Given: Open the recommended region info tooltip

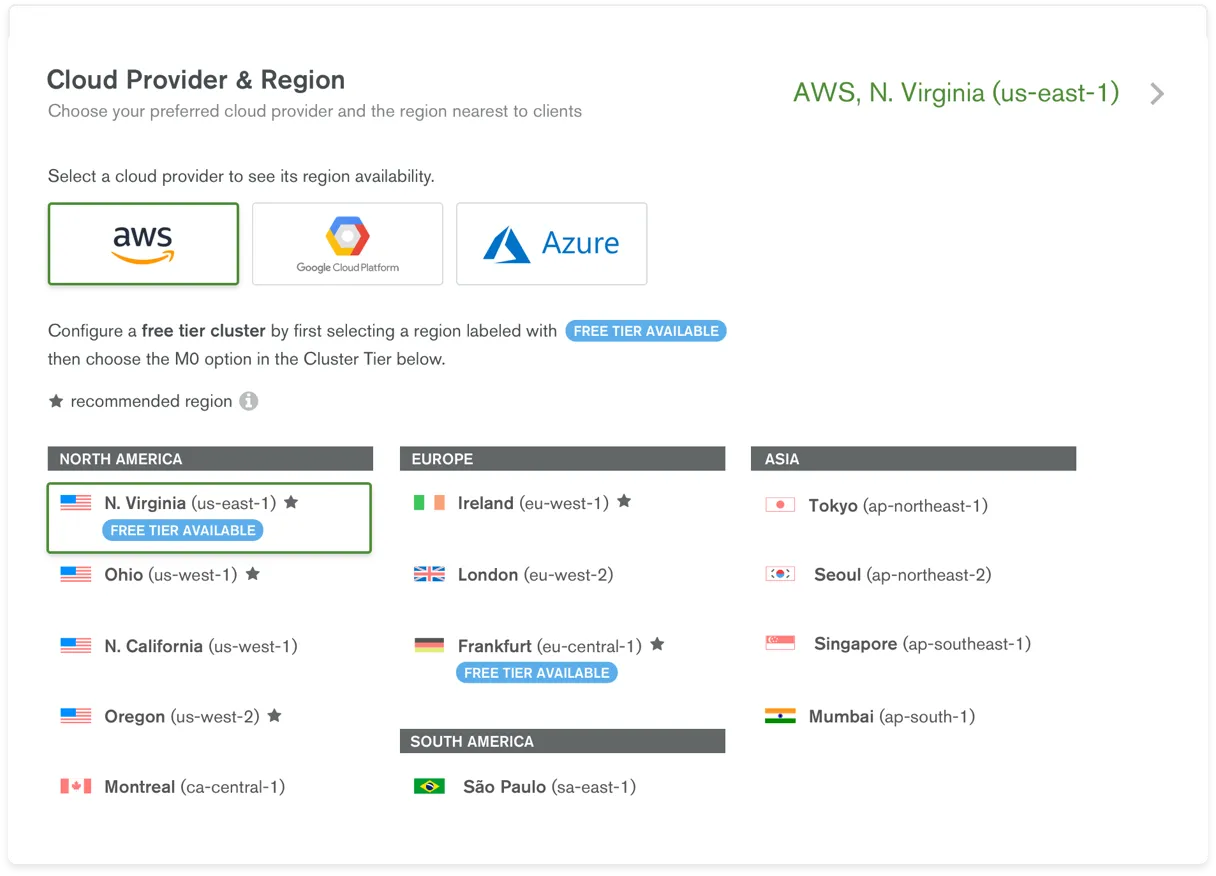Looking at the screenshot, I should click(x=249, y=401).
